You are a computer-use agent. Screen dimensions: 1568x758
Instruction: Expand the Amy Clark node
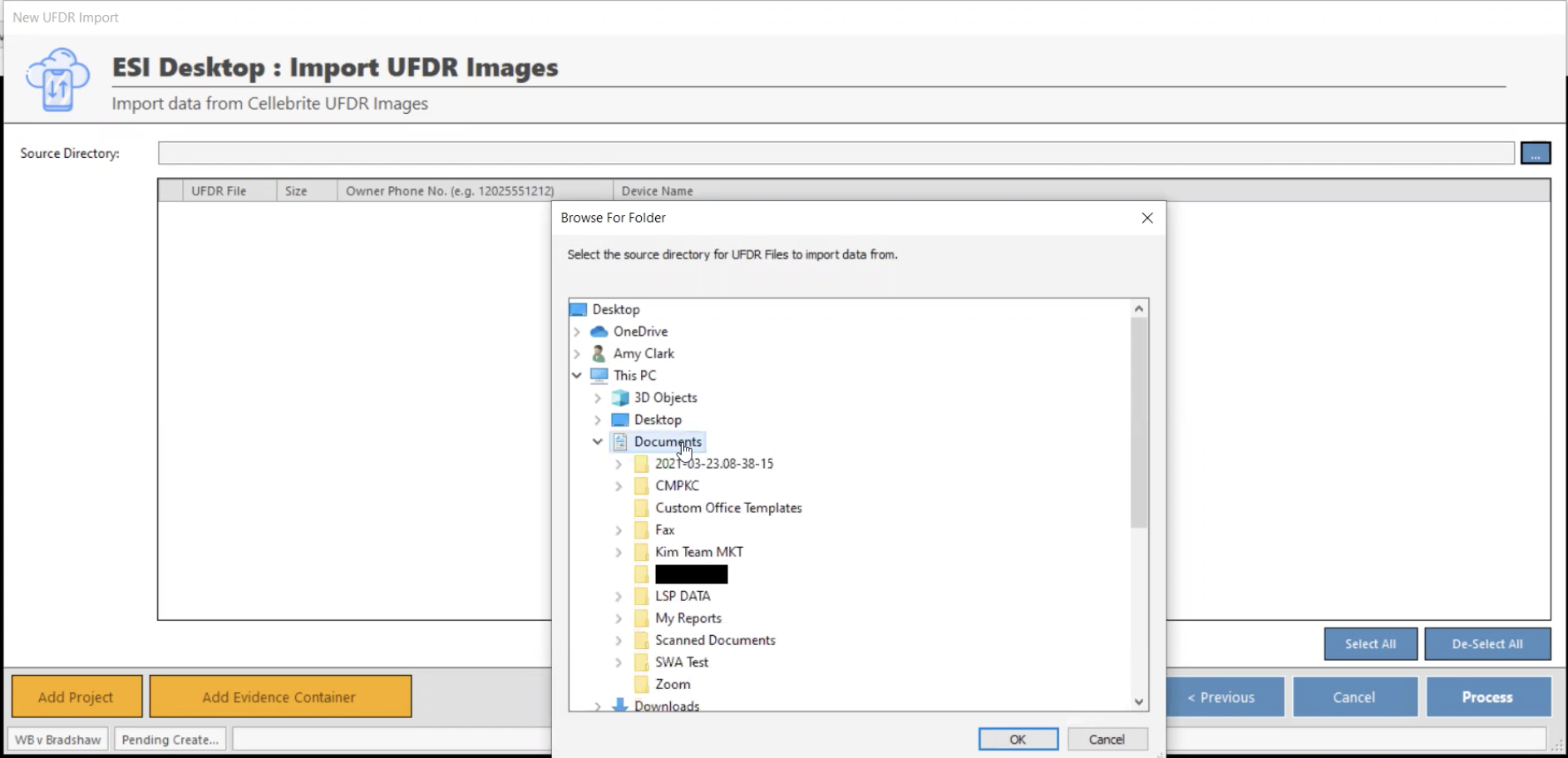coord(577,353)
